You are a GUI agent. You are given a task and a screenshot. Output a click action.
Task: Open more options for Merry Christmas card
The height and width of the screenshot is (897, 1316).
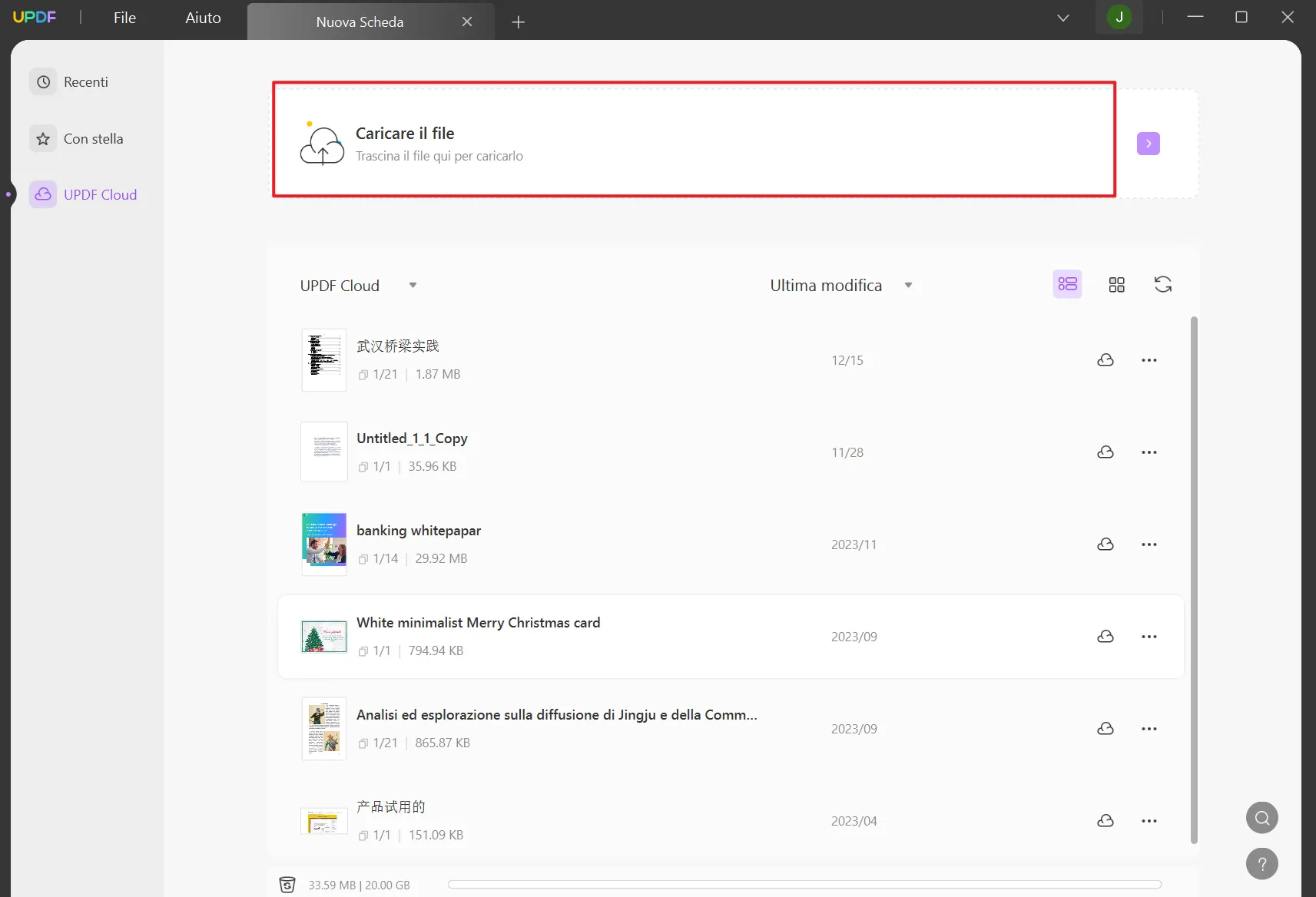pyautogui.click(x=1149, y=637)
